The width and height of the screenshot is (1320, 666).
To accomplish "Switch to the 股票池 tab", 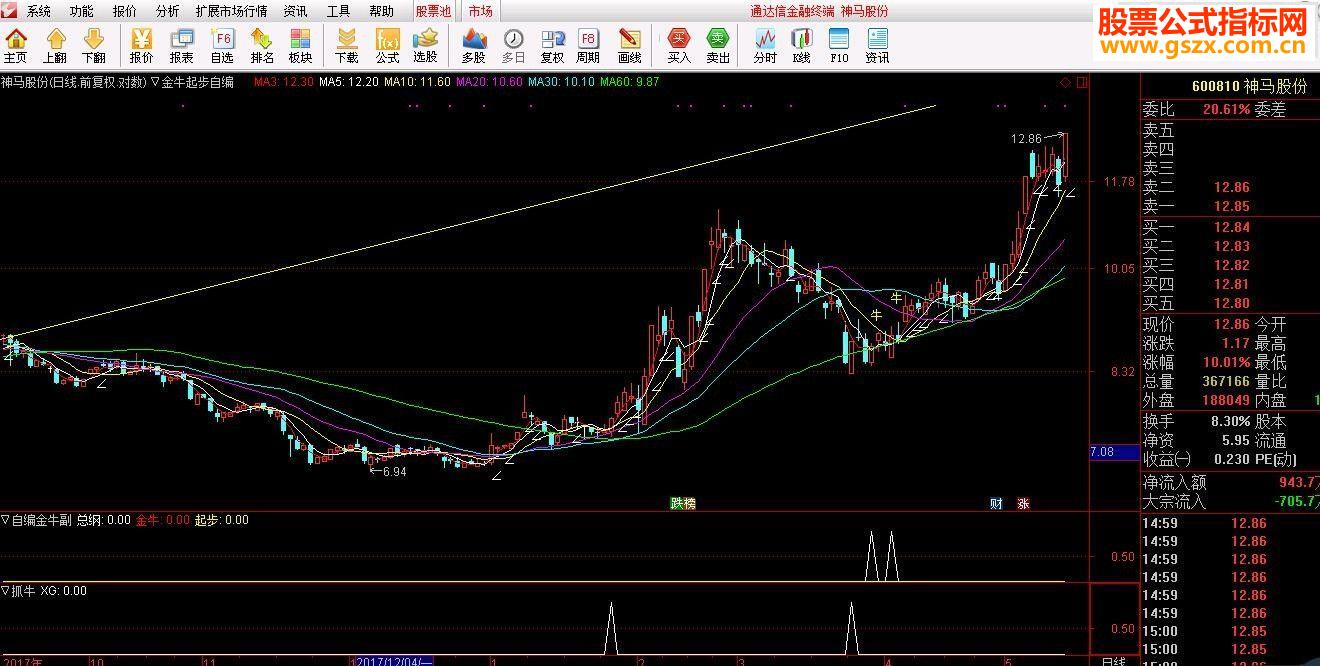I will [x=434, y=11].
